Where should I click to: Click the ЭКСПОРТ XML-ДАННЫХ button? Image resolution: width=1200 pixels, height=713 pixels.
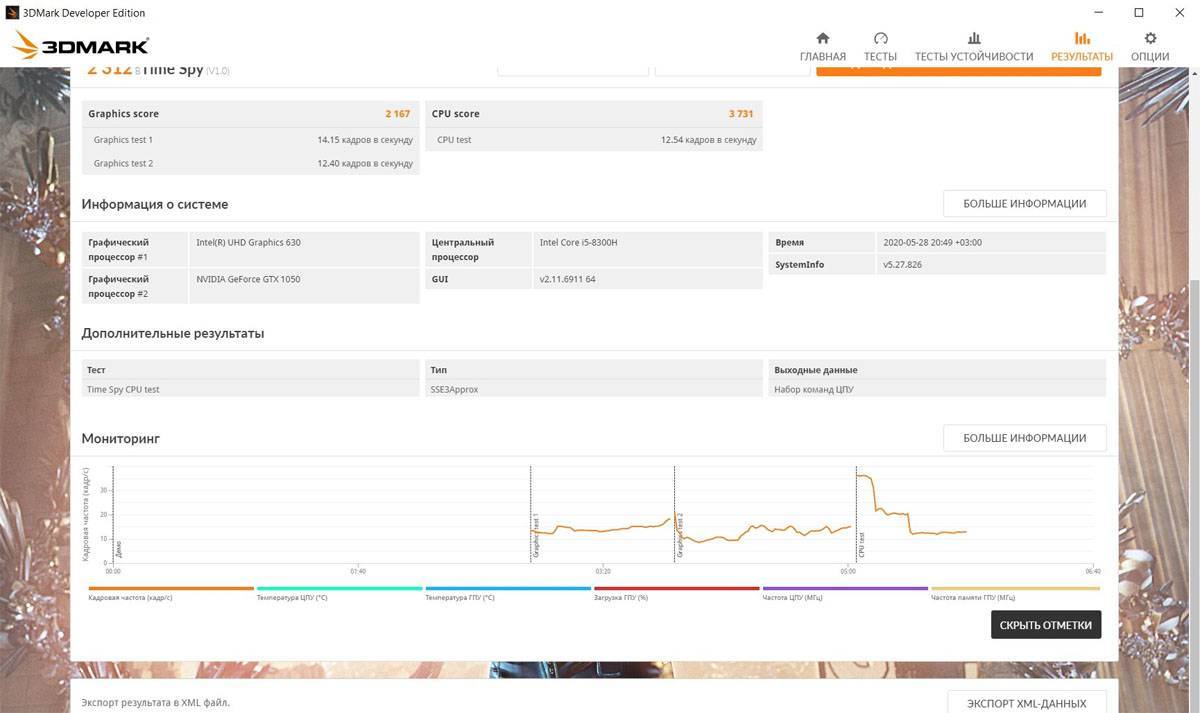click(x=1026, y=703)
